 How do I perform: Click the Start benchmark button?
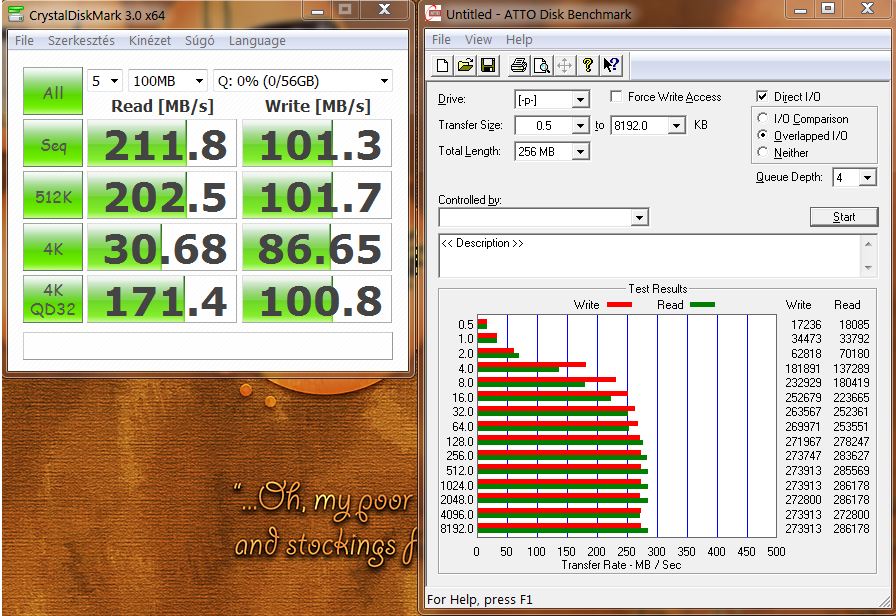click(844, 217)
